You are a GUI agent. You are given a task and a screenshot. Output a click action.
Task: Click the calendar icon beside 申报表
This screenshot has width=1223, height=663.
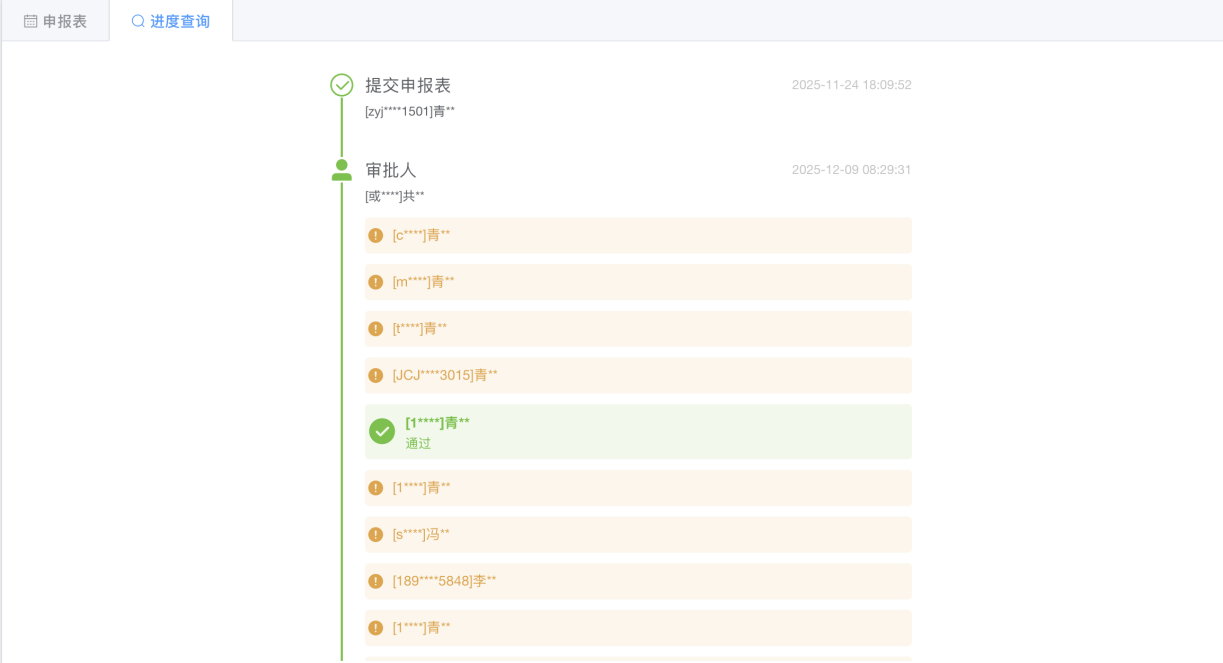31,21
